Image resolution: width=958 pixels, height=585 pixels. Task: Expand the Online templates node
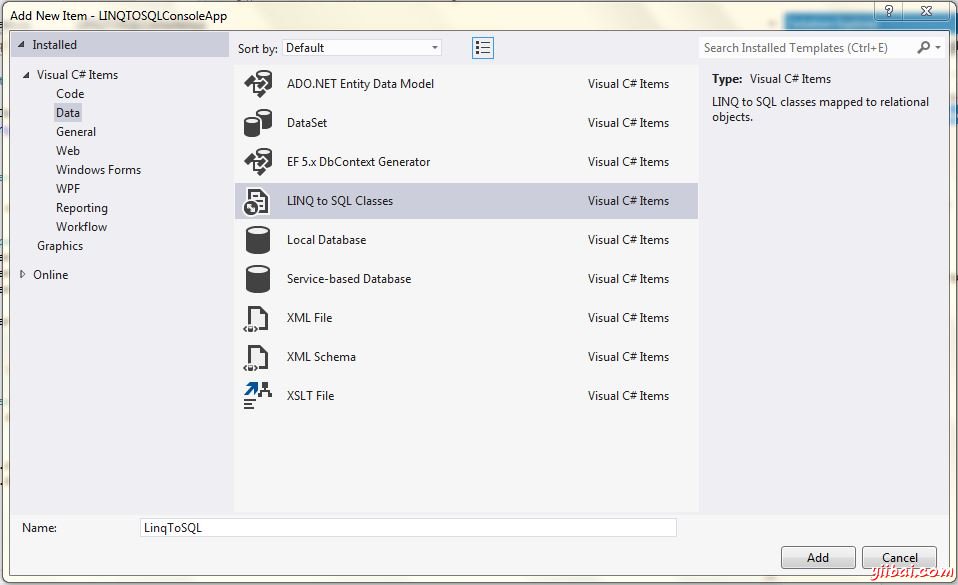click(x=23, y=275)
